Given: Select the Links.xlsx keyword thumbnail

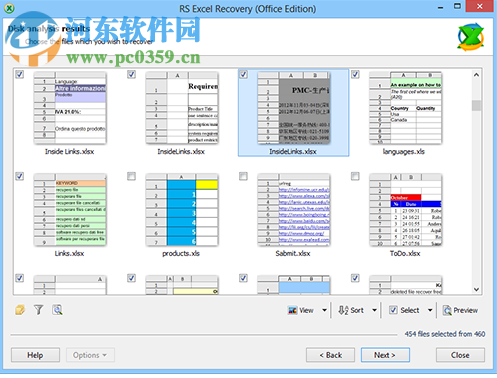Looking at the screenshot, I should 70,210.
